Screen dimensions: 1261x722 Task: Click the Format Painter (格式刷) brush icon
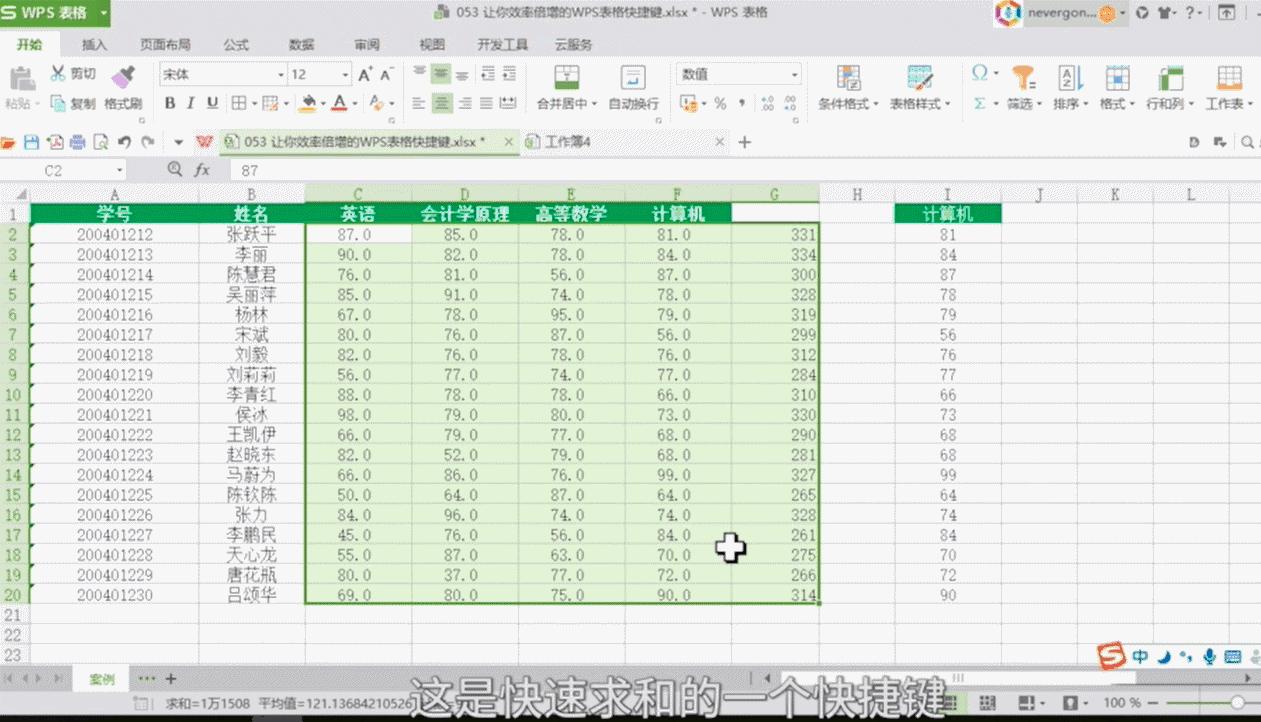(x=122, y=76)
